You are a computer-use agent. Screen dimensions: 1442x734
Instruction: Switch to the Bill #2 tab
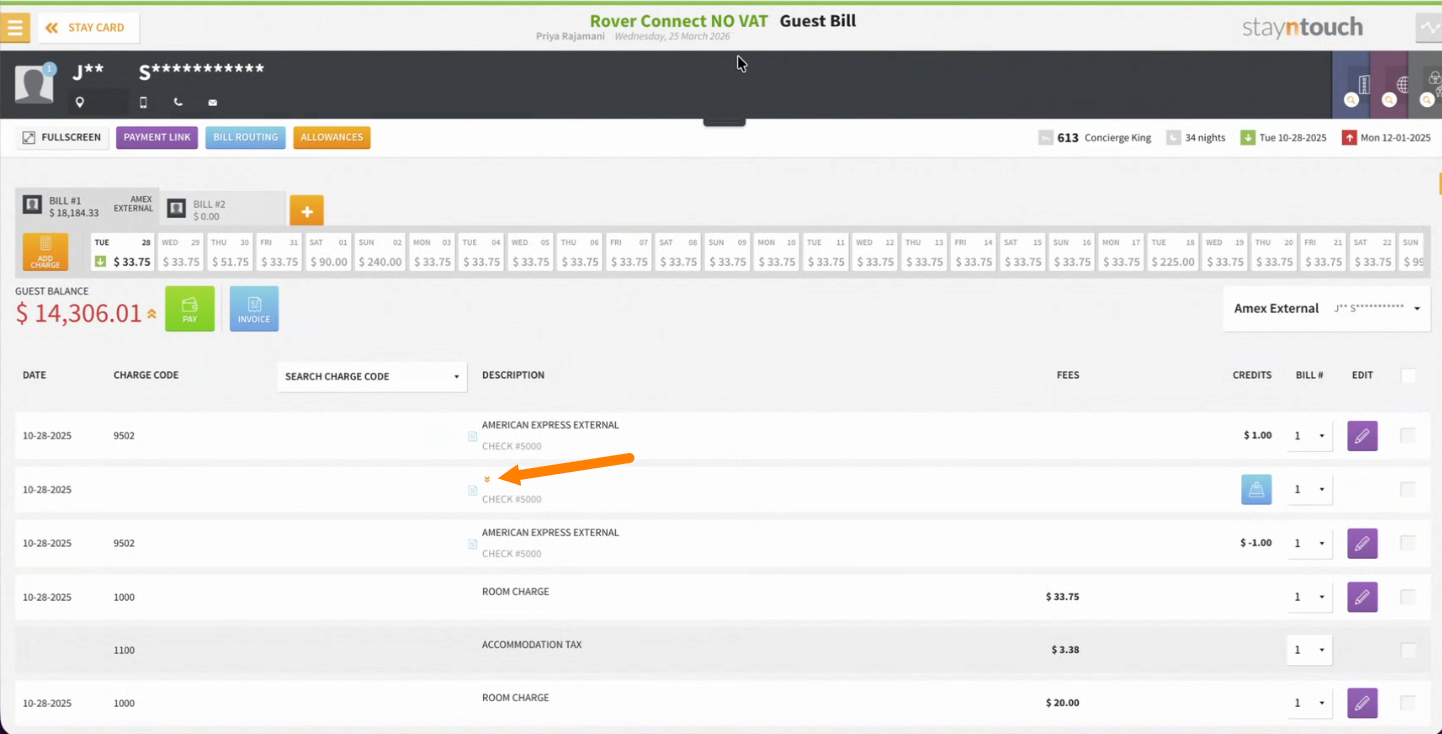tap(223, 209)
